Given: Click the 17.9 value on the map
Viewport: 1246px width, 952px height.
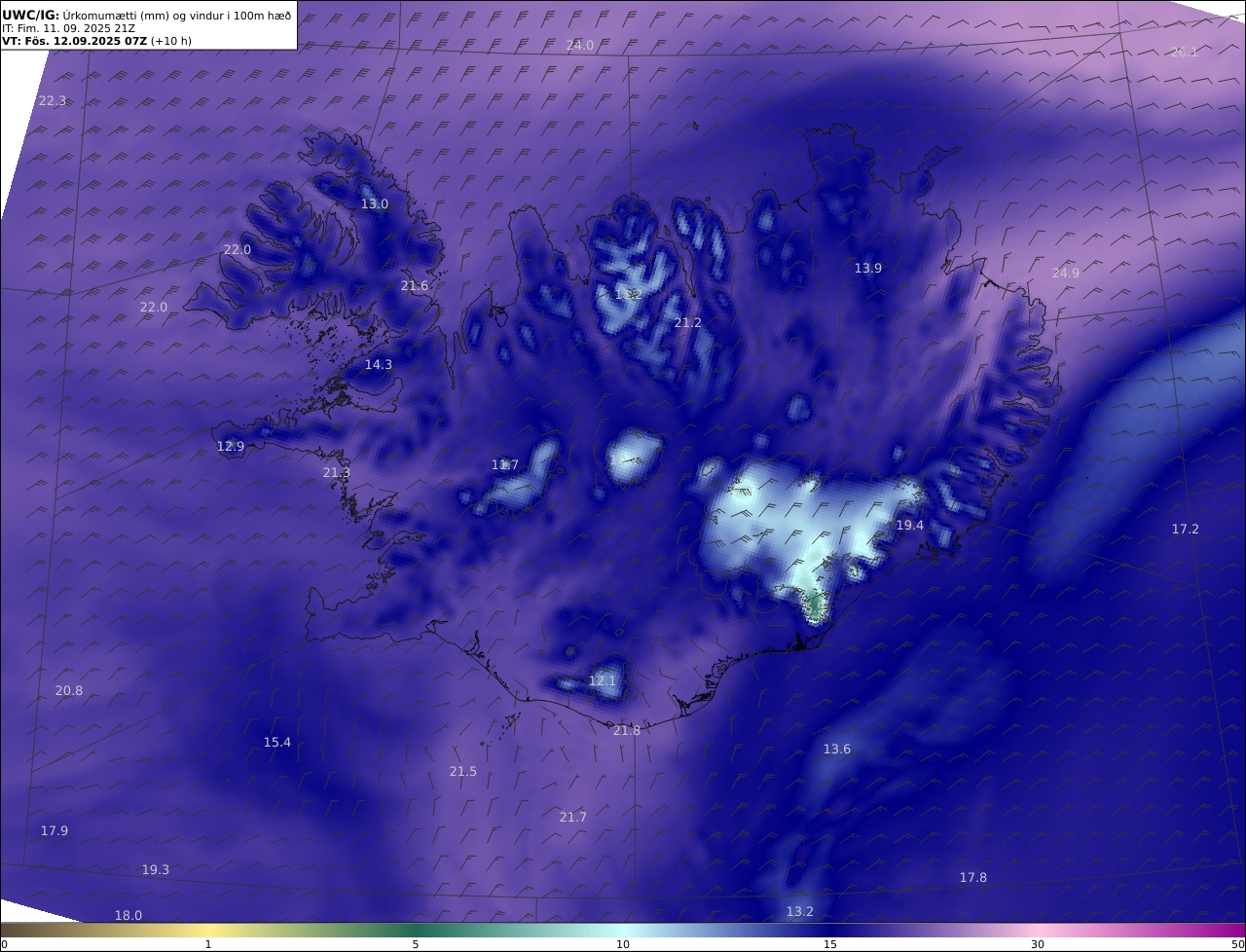Looking at the screenshot, I should tap(55, 831).
